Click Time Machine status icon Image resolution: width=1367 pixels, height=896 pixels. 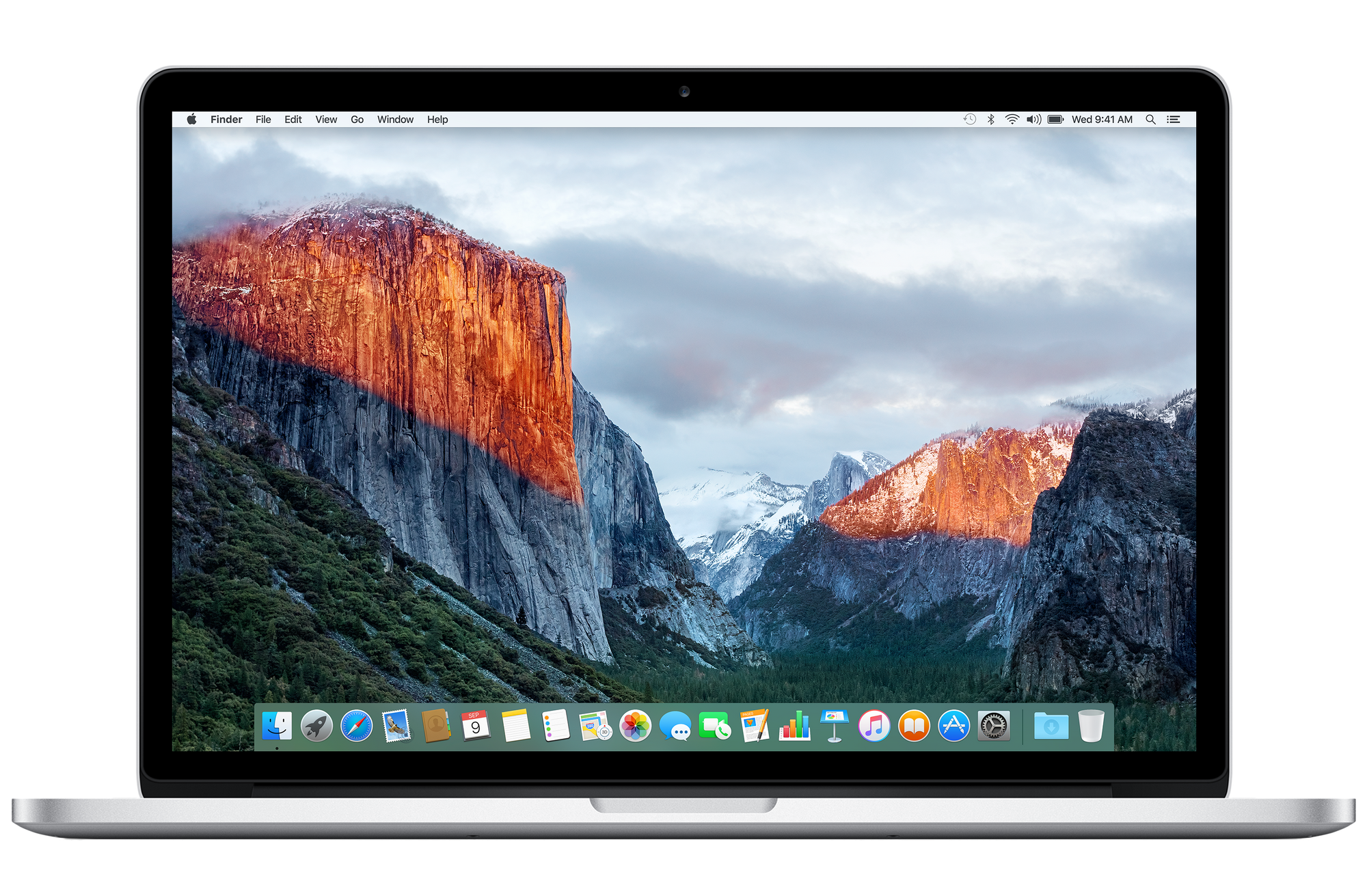click(x=970, y=119)
